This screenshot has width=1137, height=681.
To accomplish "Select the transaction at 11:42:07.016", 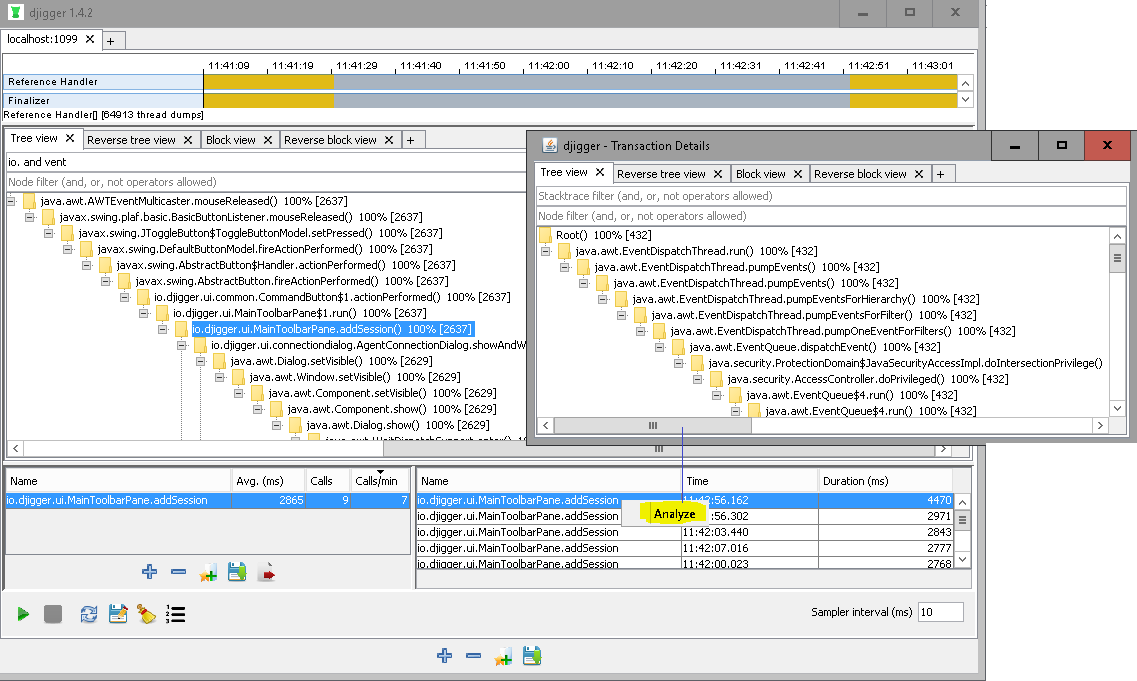I will click(684, 548).
